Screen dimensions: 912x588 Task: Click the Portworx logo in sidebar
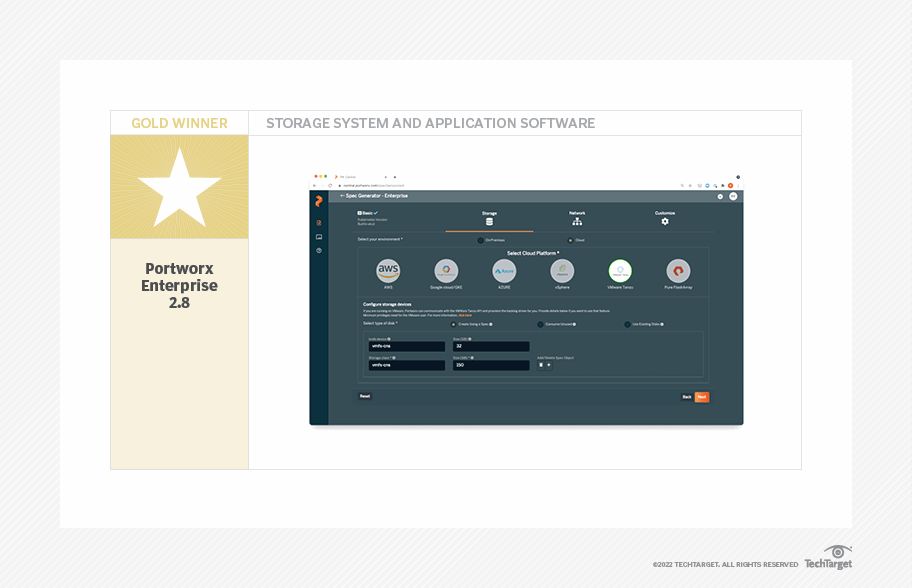319,202
